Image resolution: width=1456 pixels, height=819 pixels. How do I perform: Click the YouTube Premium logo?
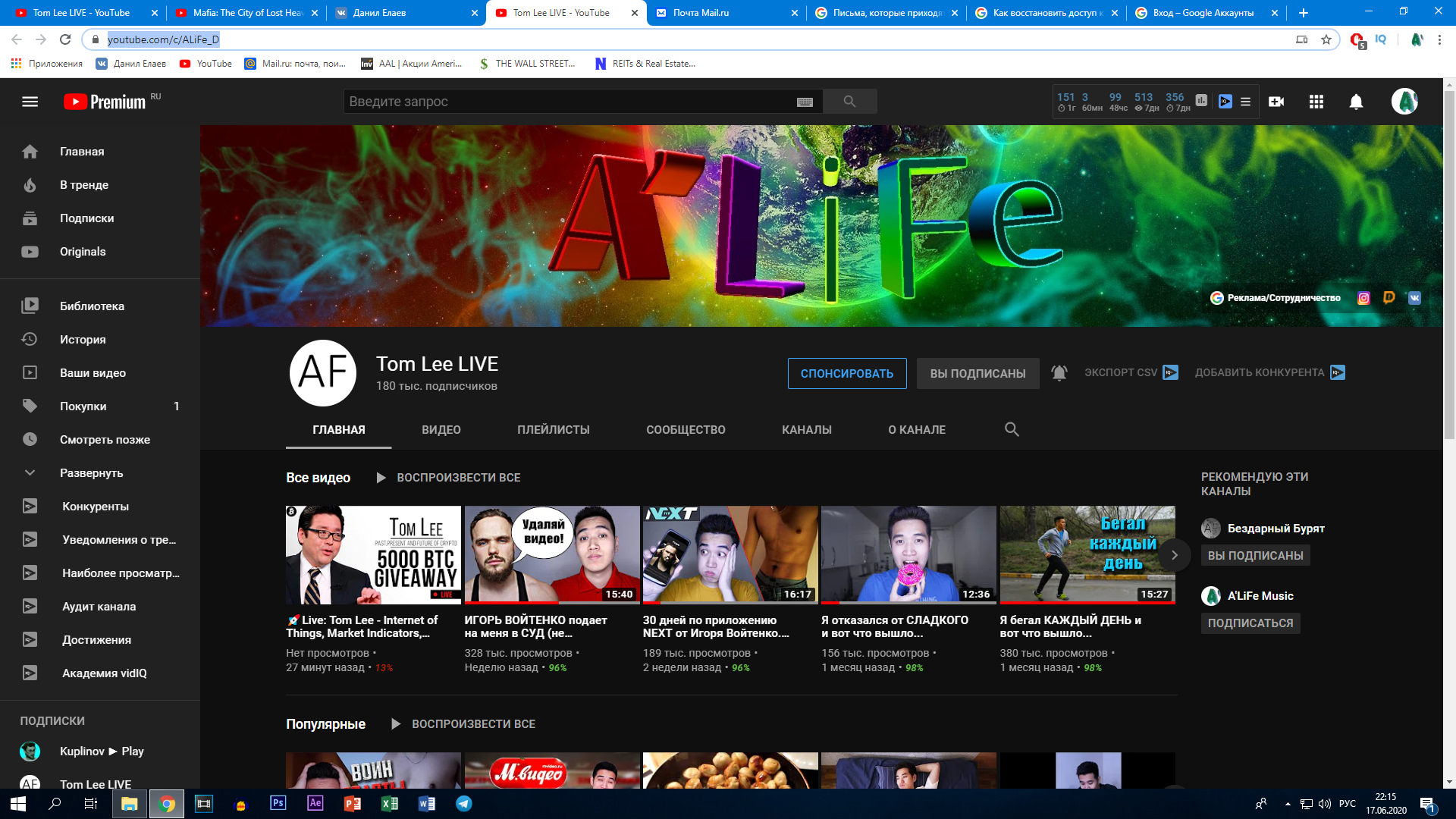105,102
